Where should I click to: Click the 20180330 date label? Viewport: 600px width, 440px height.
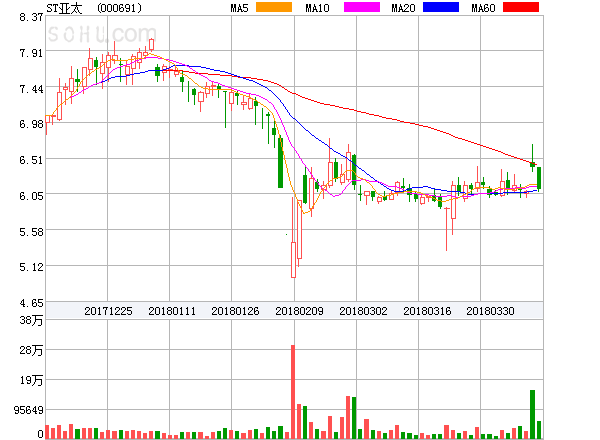click(490, 311)
